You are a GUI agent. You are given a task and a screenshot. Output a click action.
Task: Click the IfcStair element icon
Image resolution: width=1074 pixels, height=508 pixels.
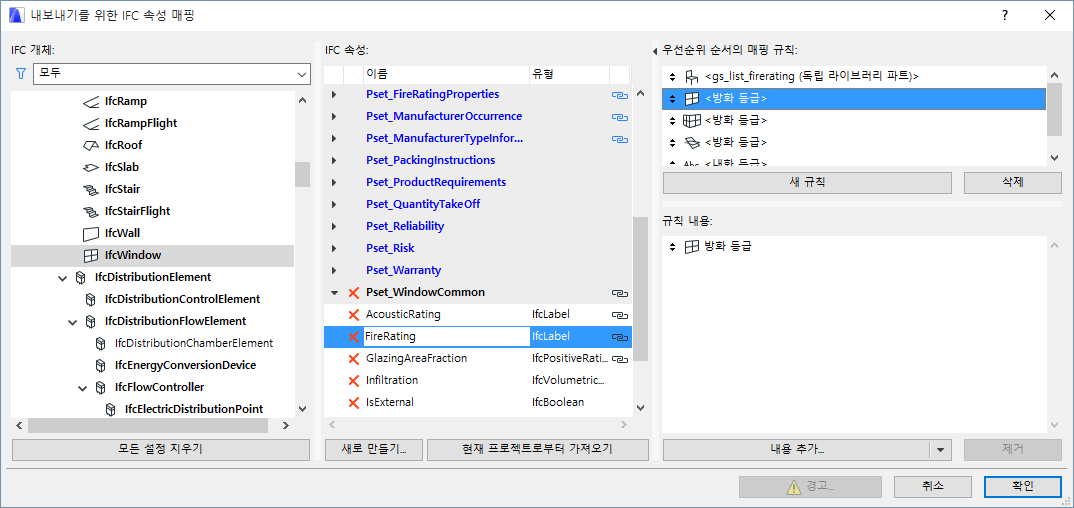(90, 189)
